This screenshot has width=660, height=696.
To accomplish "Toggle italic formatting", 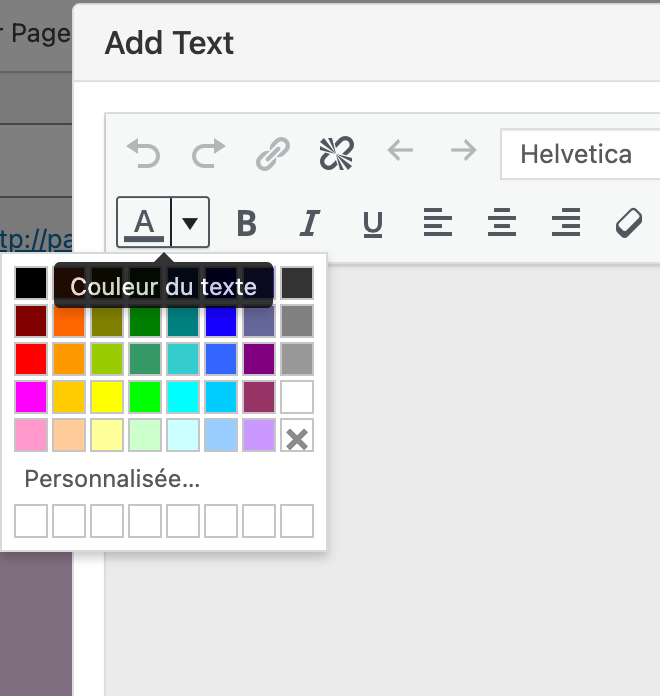I will 310,222.
